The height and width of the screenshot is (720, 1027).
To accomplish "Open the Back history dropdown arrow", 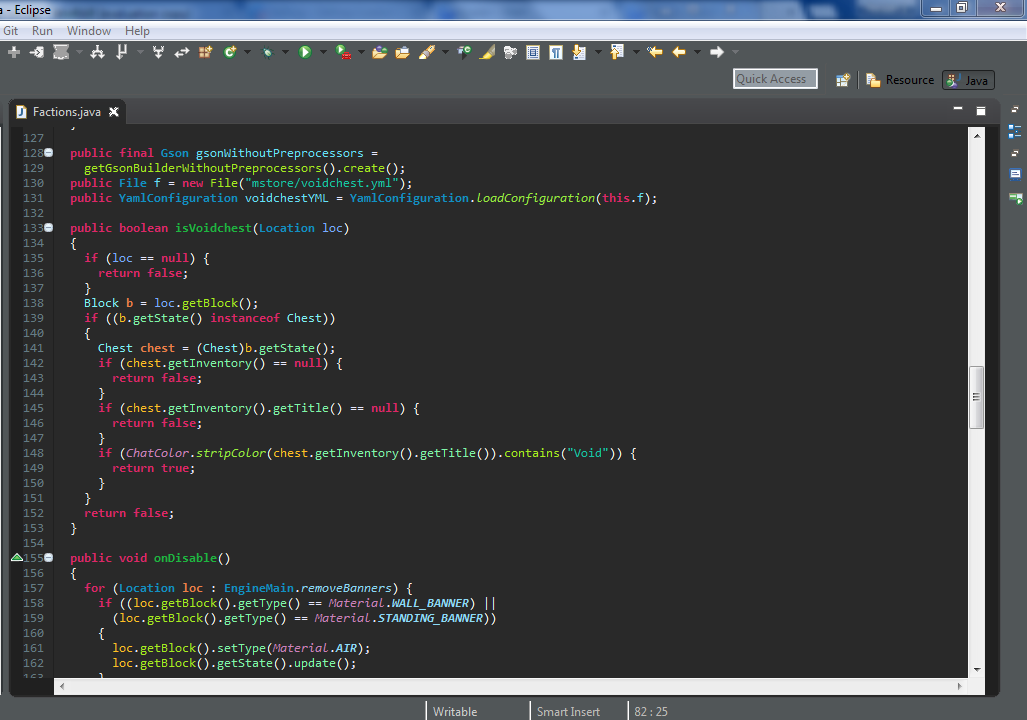I will (698, 52).
